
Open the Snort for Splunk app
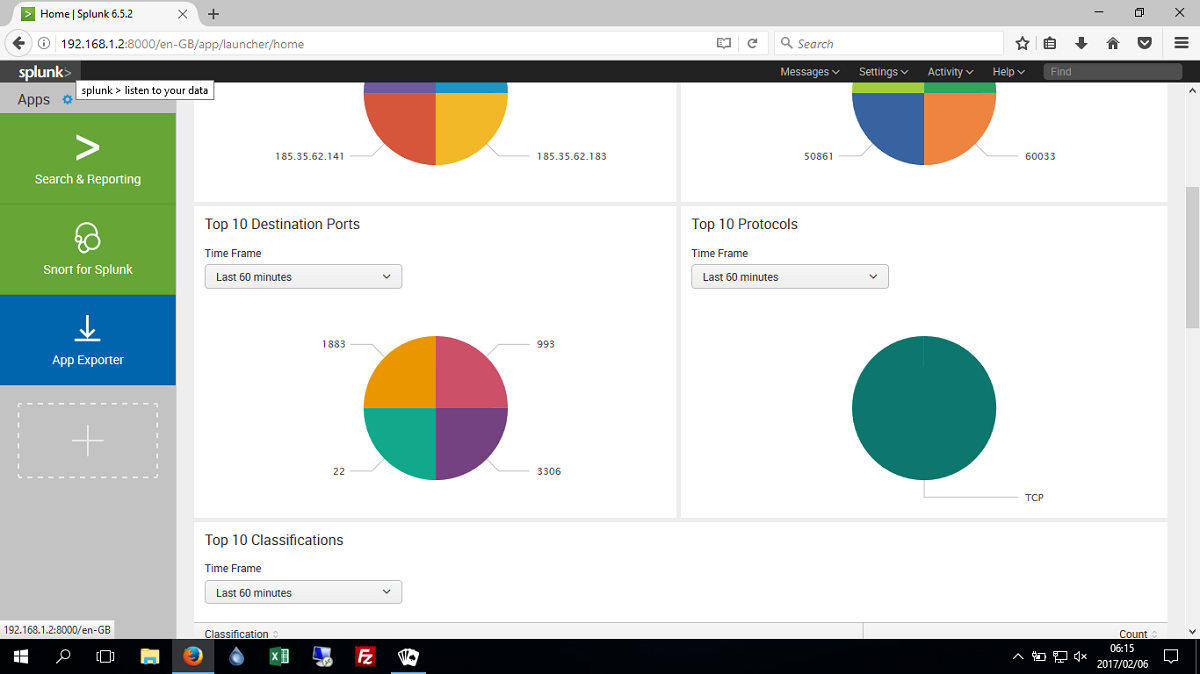pos(88,250)
